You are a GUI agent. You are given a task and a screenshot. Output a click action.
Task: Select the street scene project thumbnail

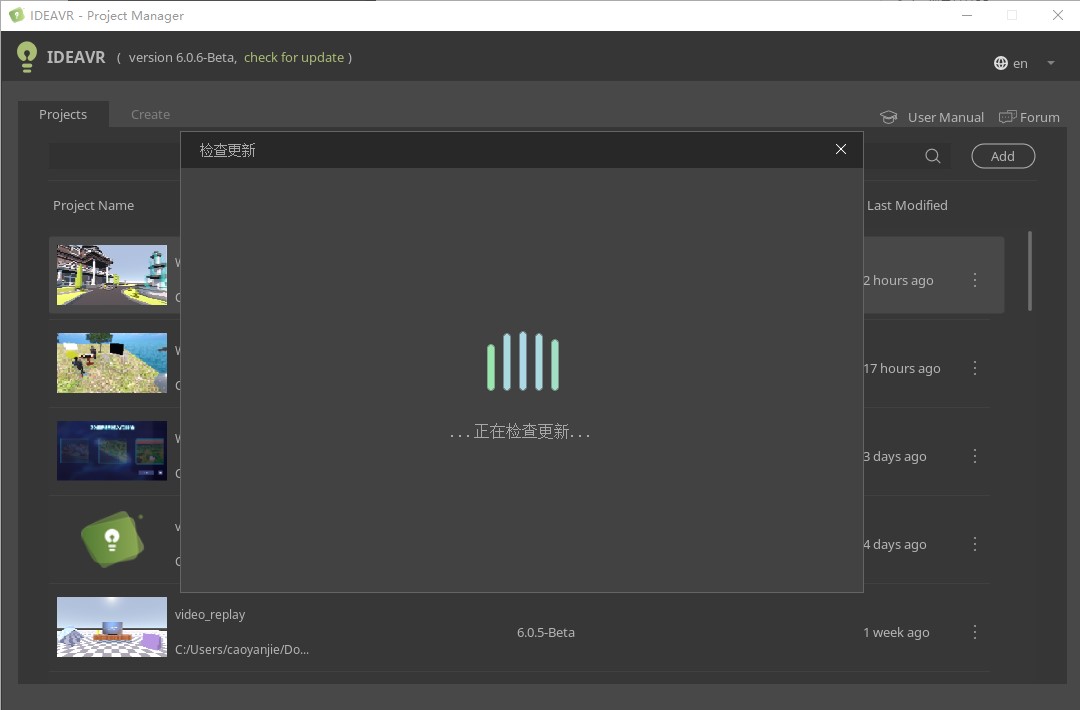112,275
